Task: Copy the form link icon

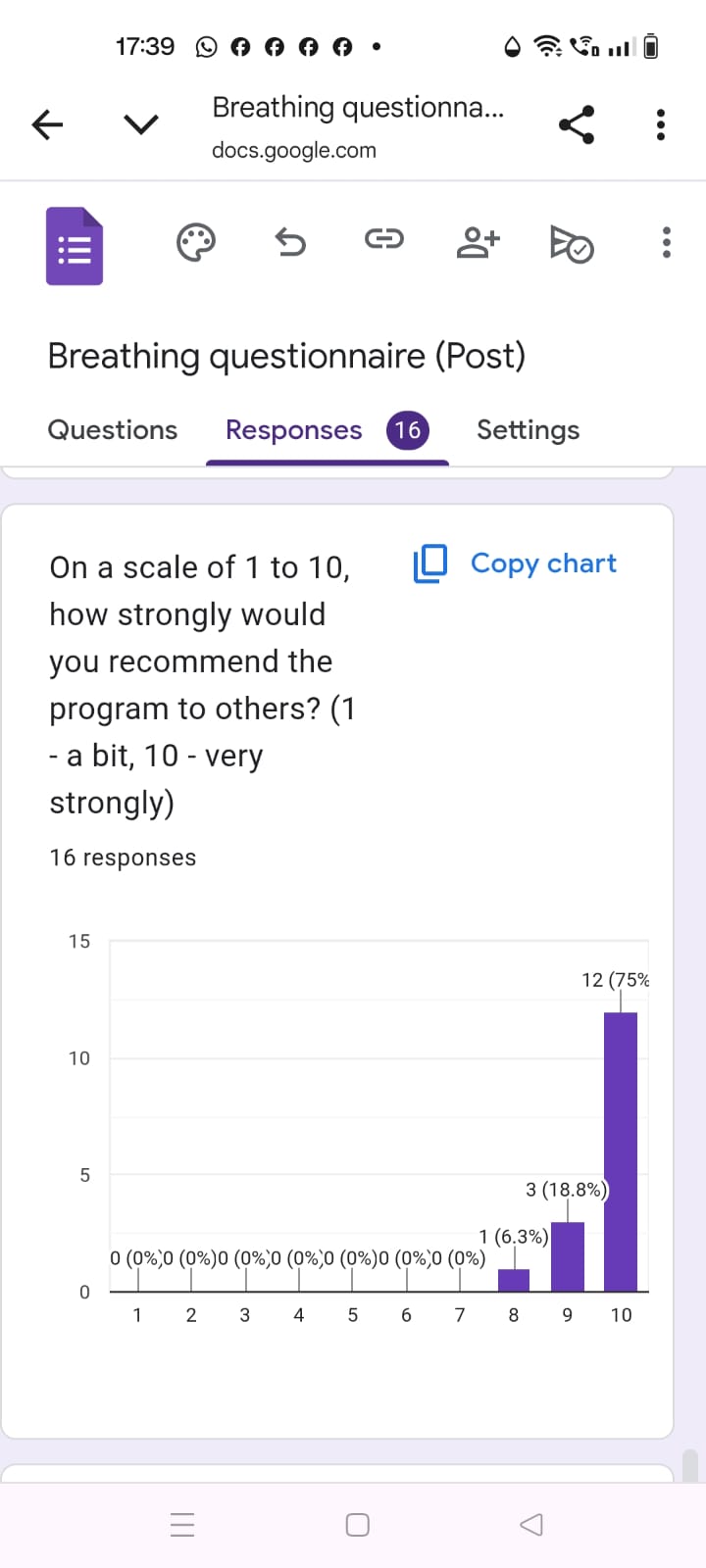Action: click(x=383, y=239)
